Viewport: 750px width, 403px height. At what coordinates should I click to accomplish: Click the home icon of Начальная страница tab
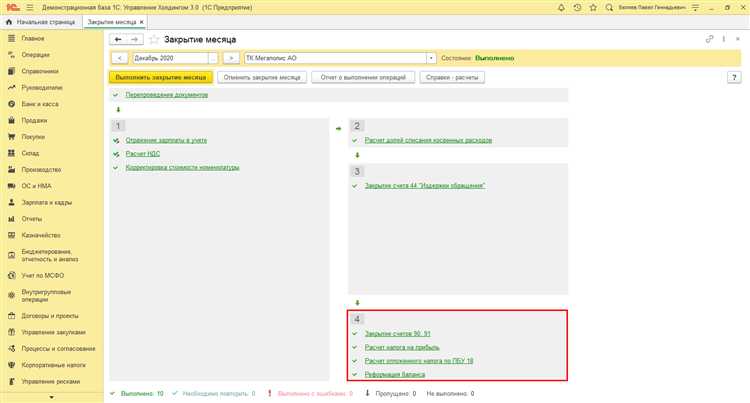9,22
